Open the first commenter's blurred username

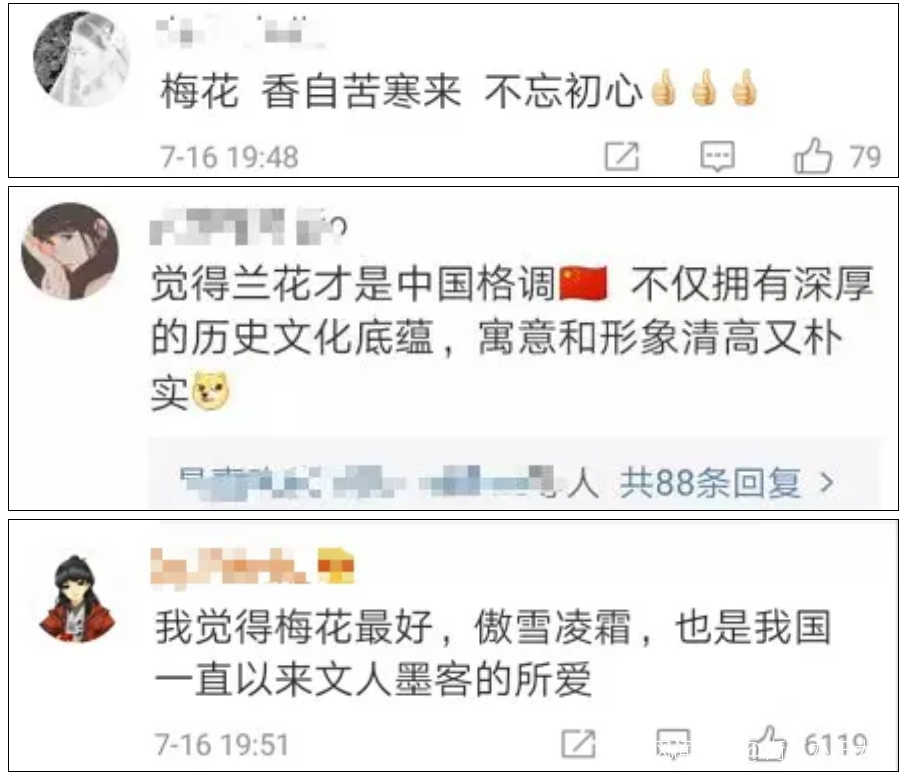pos(239,31)
